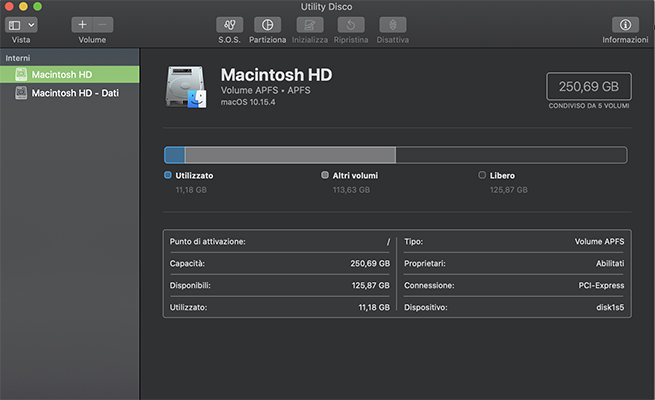Image resolution: width=655 pixels, height=400 pixels.
Task: Click the Interni sidebar section header
Action: pyautogui.click(x=18, y=58)
